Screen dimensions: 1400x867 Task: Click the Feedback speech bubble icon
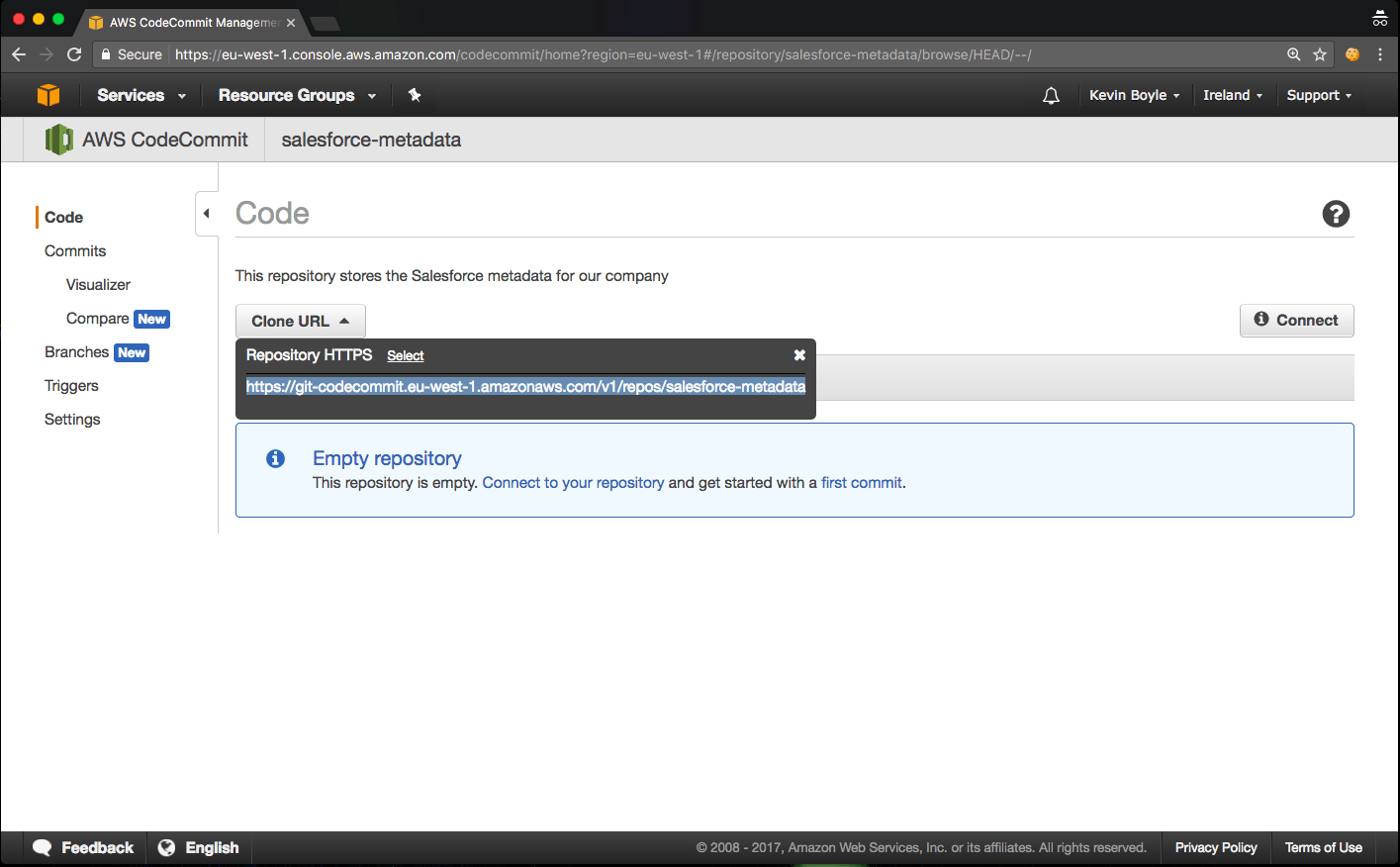click(x=43, y=847)
